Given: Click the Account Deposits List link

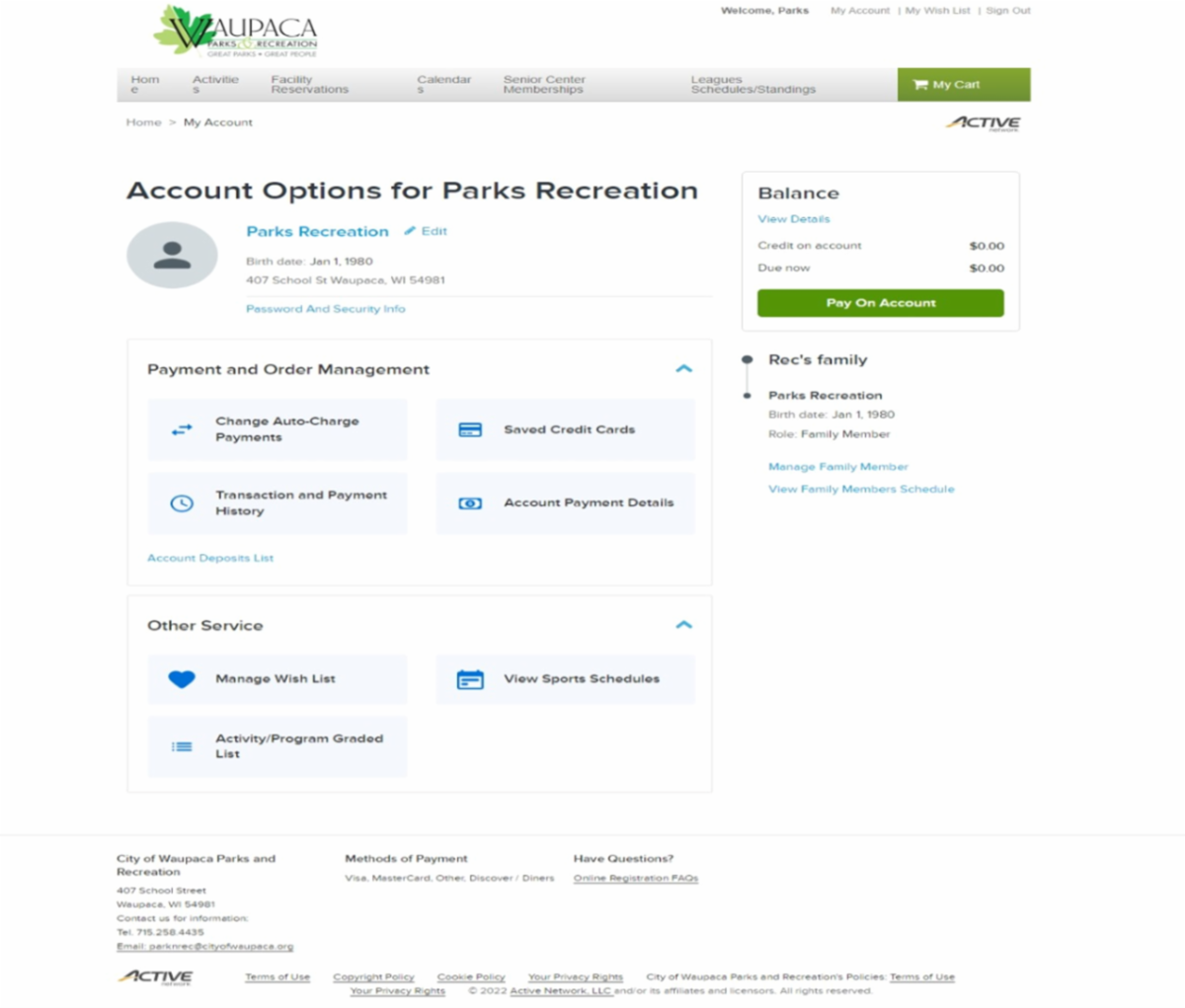Looking at the screenshot, I should click(x=210, y=558).
